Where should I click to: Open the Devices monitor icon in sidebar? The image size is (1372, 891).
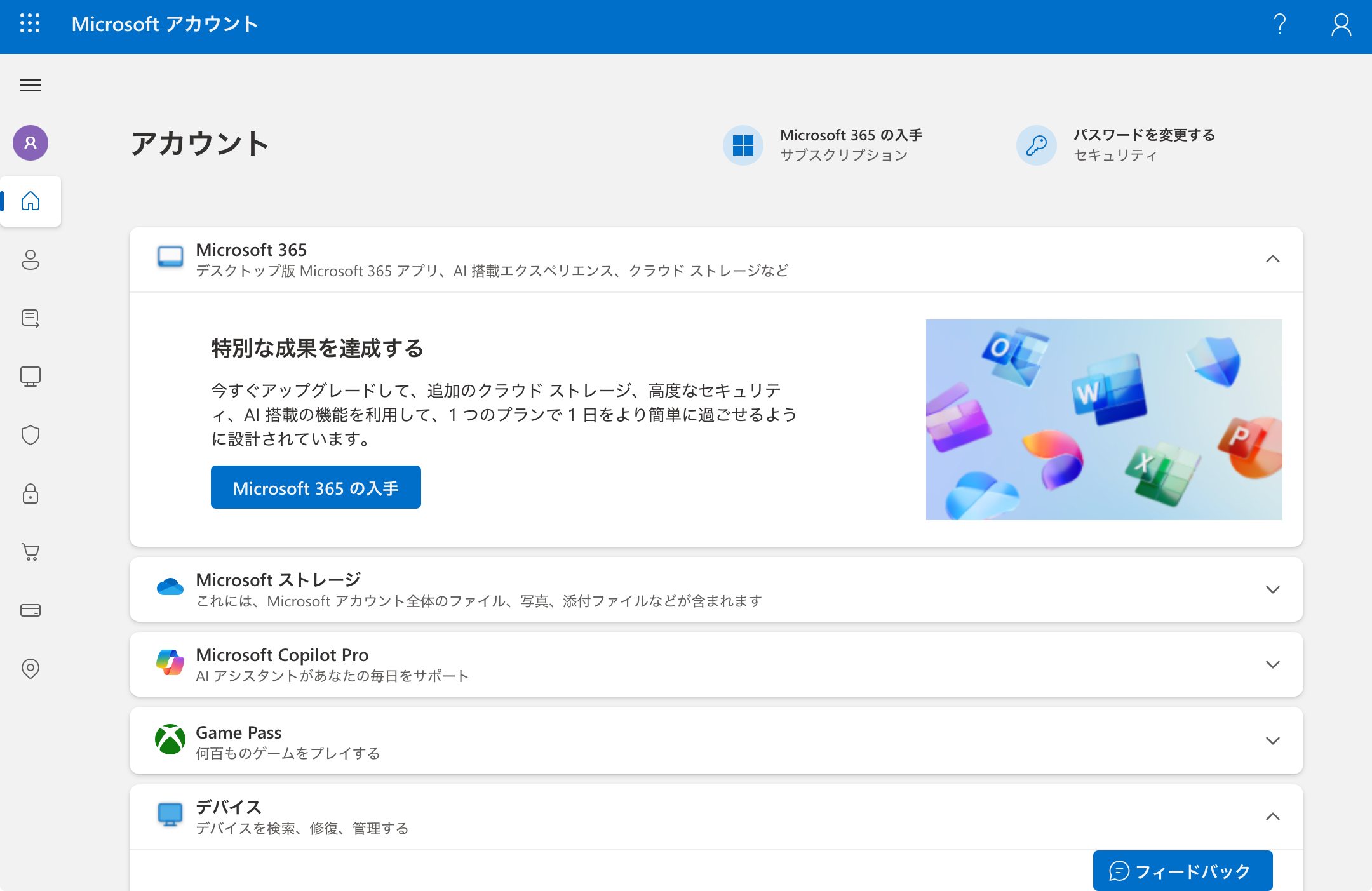point(30,377)
